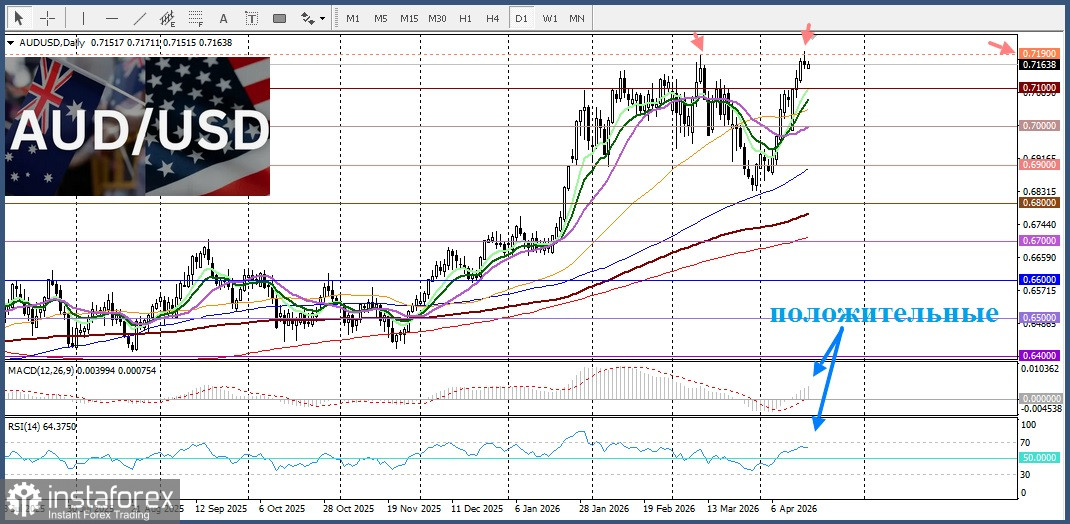Click the rectangle shape tool

click(x=279, y=18)
